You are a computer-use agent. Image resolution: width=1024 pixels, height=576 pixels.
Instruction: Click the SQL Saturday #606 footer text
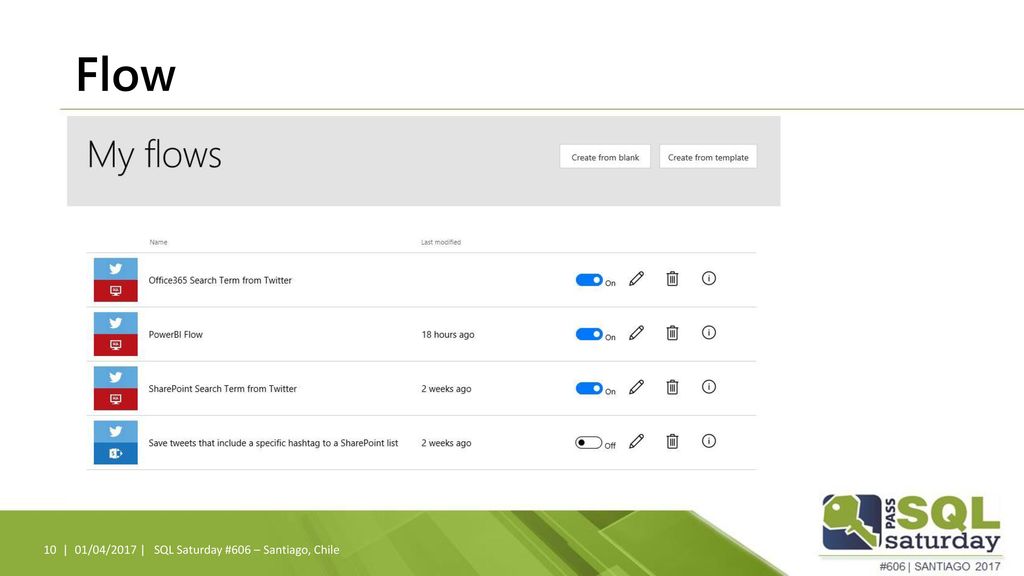point(246,550)
